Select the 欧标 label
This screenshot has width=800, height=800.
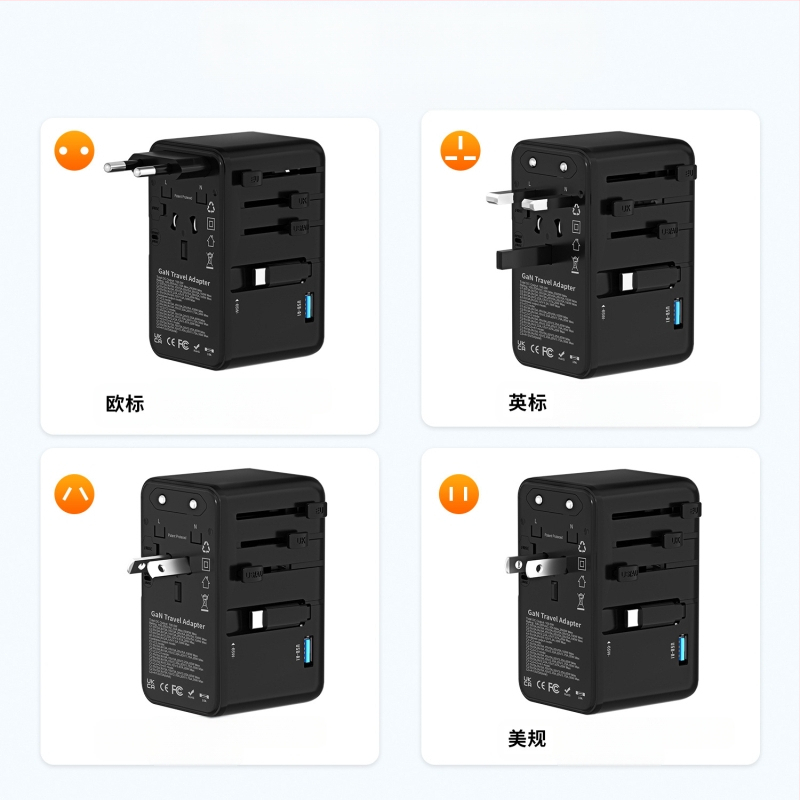point(125,404)
